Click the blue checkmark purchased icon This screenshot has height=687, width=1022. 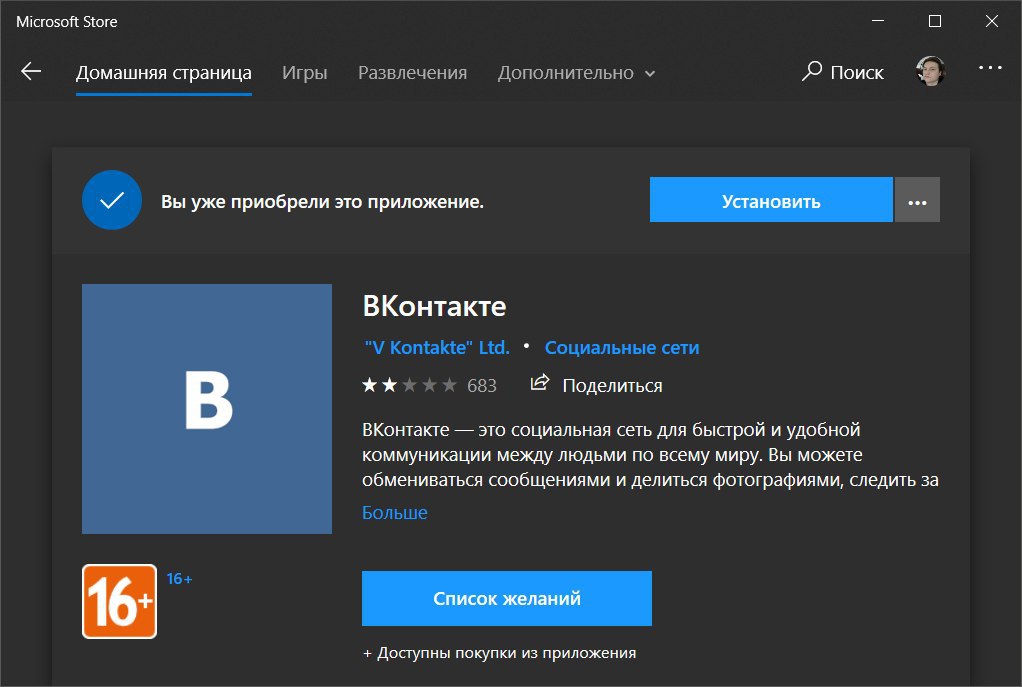pyautogui.click(x=112, y=200)
